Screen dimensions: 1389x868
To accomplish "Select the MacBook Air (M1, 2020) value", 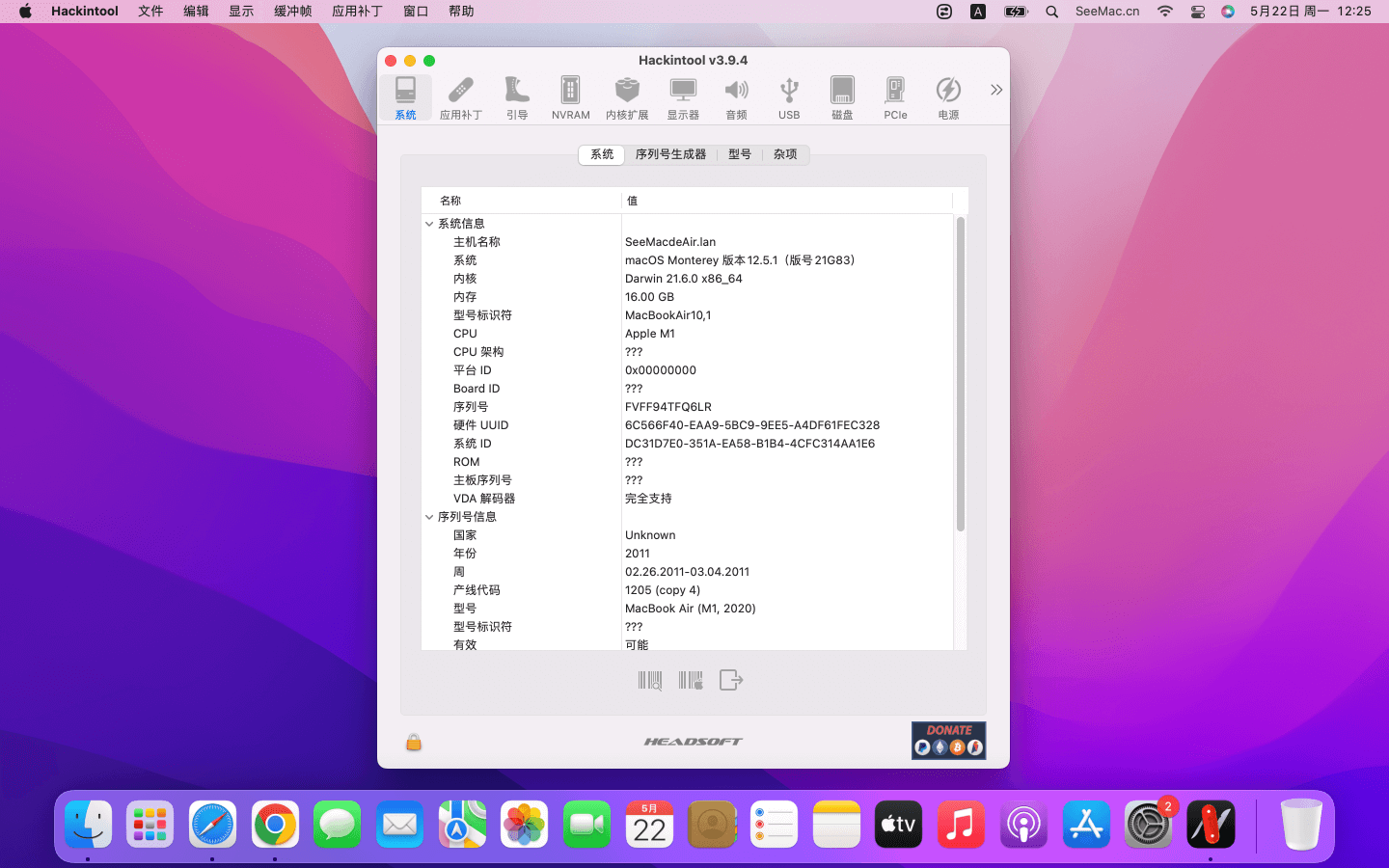I will pyautogui.click(x=691, y=609).
